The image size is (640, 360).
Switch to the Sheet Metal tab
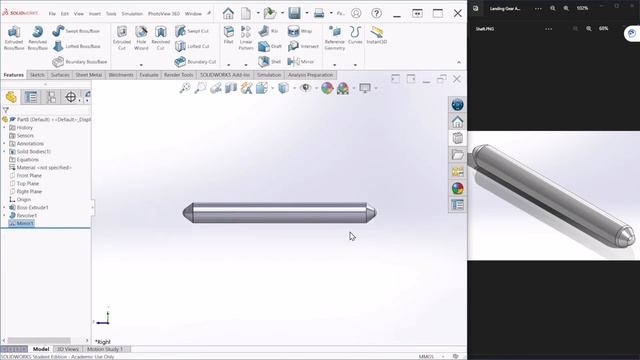click(x=89, y=75)
